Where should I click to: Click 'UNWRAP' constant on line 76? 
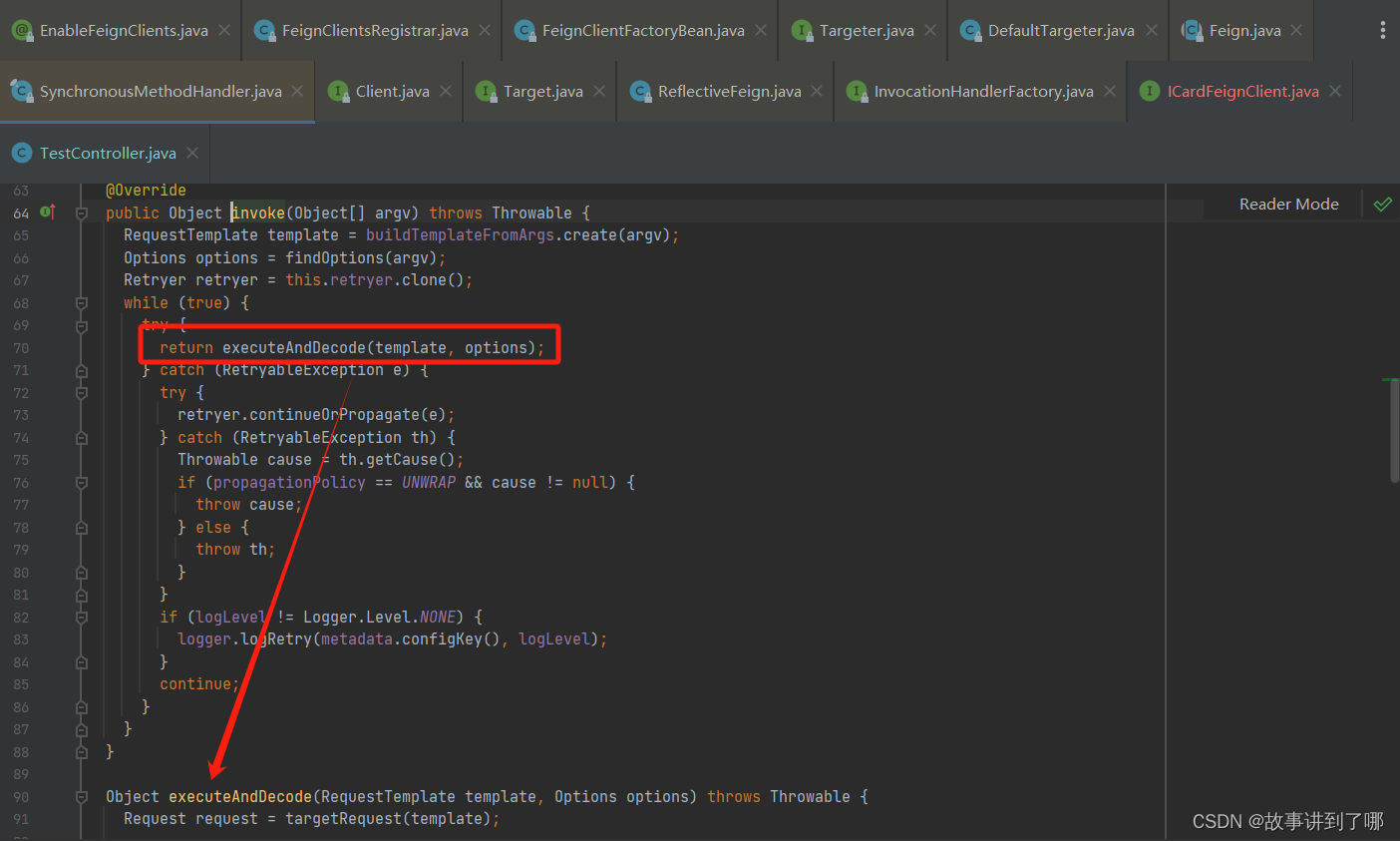click(429, 483)
